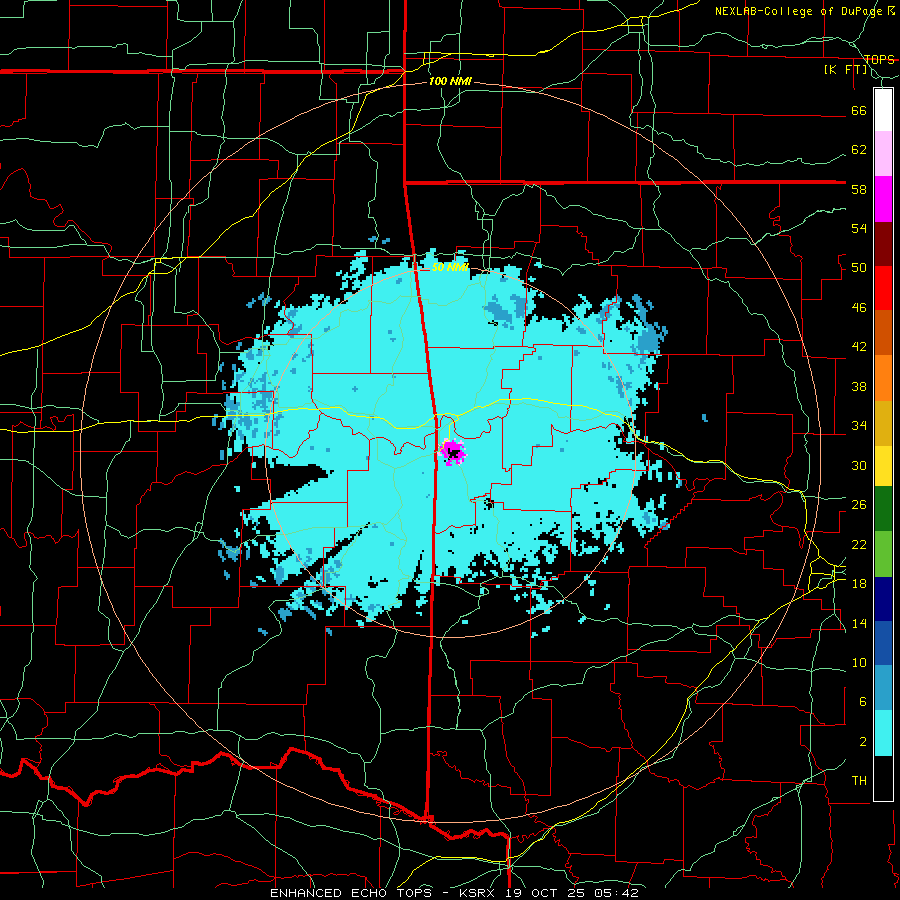Click the dark orange 46 legend swatch
The height and width of the screenshot is (900, 900).
coord(883,333)
